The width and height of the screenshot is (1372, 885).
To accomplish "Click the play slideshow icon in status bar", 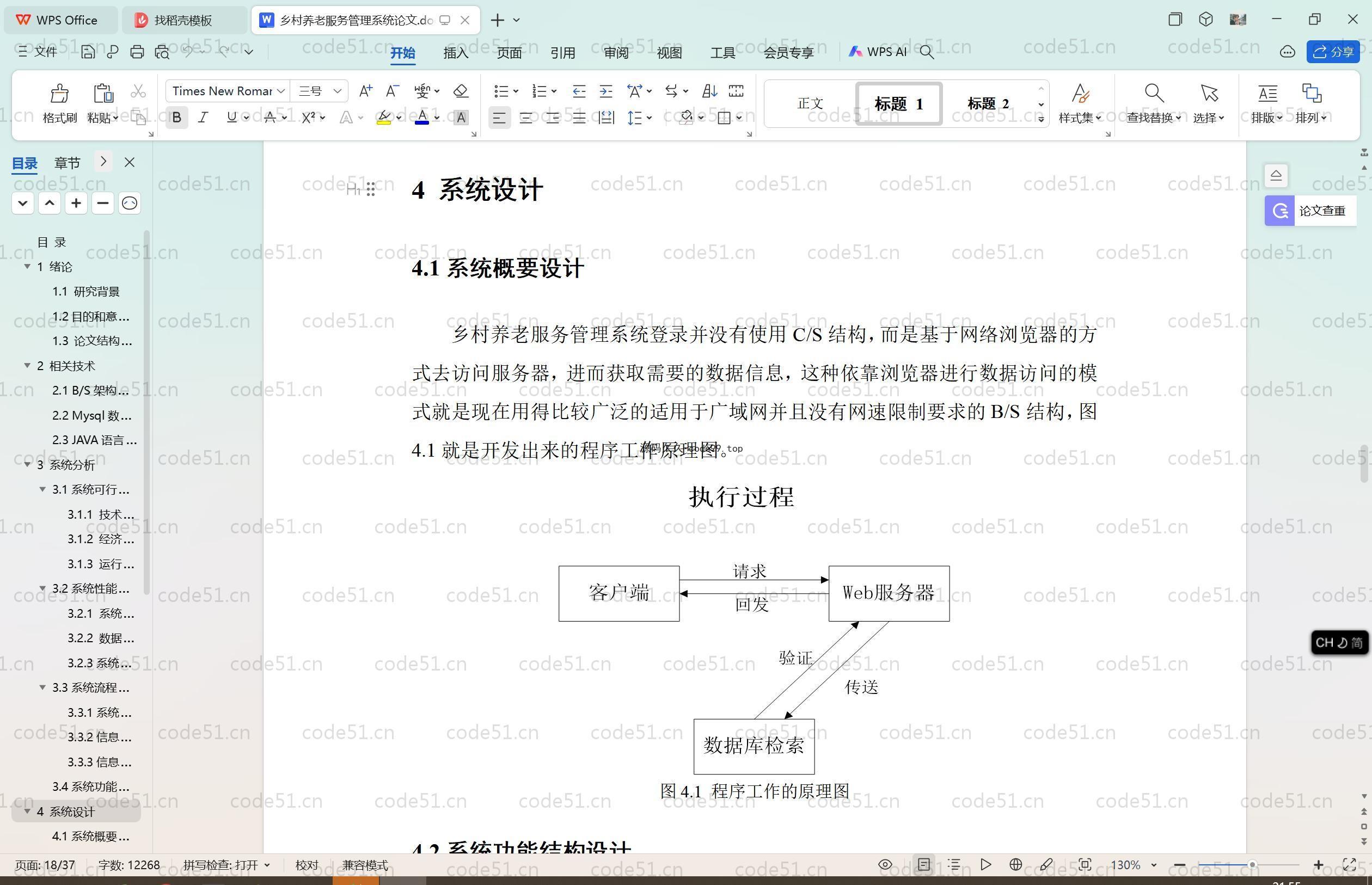I will 985,864.
